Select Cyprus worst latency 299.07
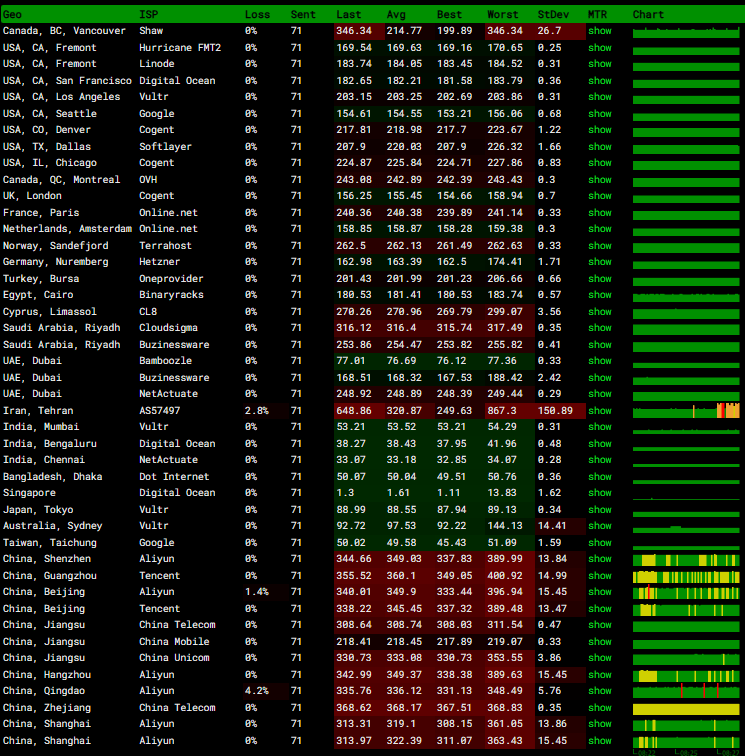The image size is (745, 756). 504,312
